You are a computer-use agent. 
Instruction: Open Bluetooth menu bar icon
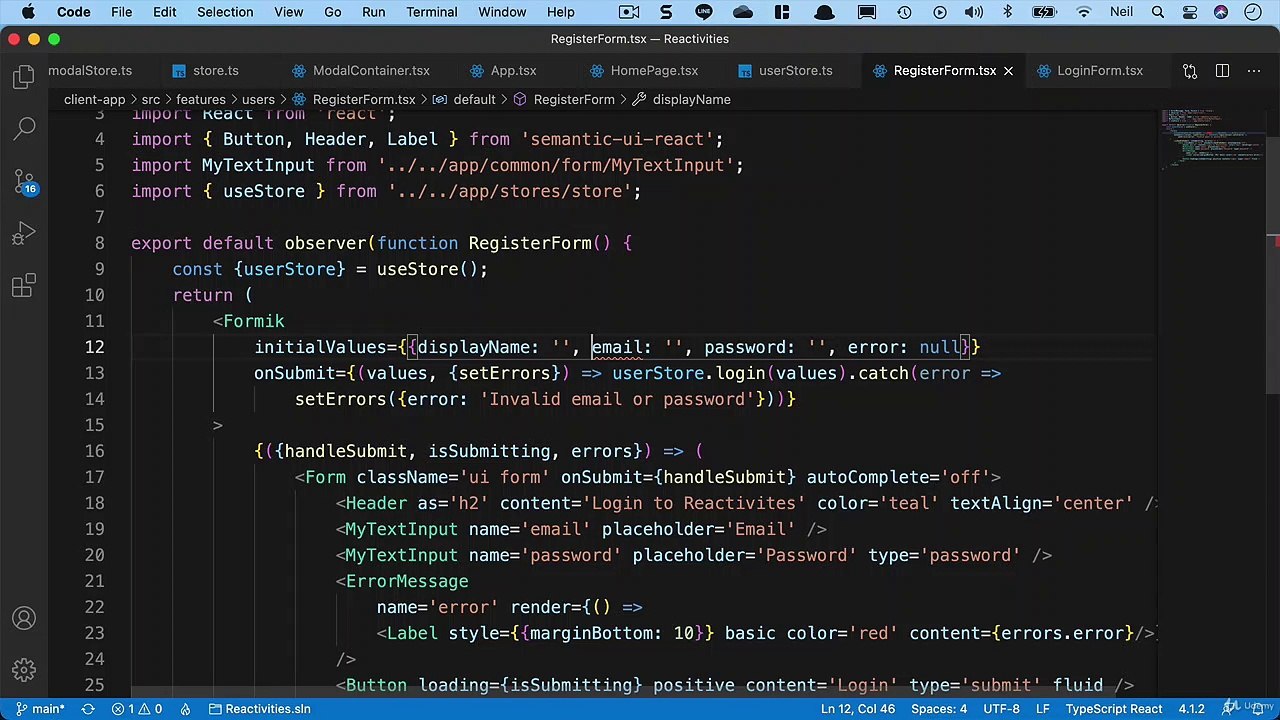pos(1008,12)
